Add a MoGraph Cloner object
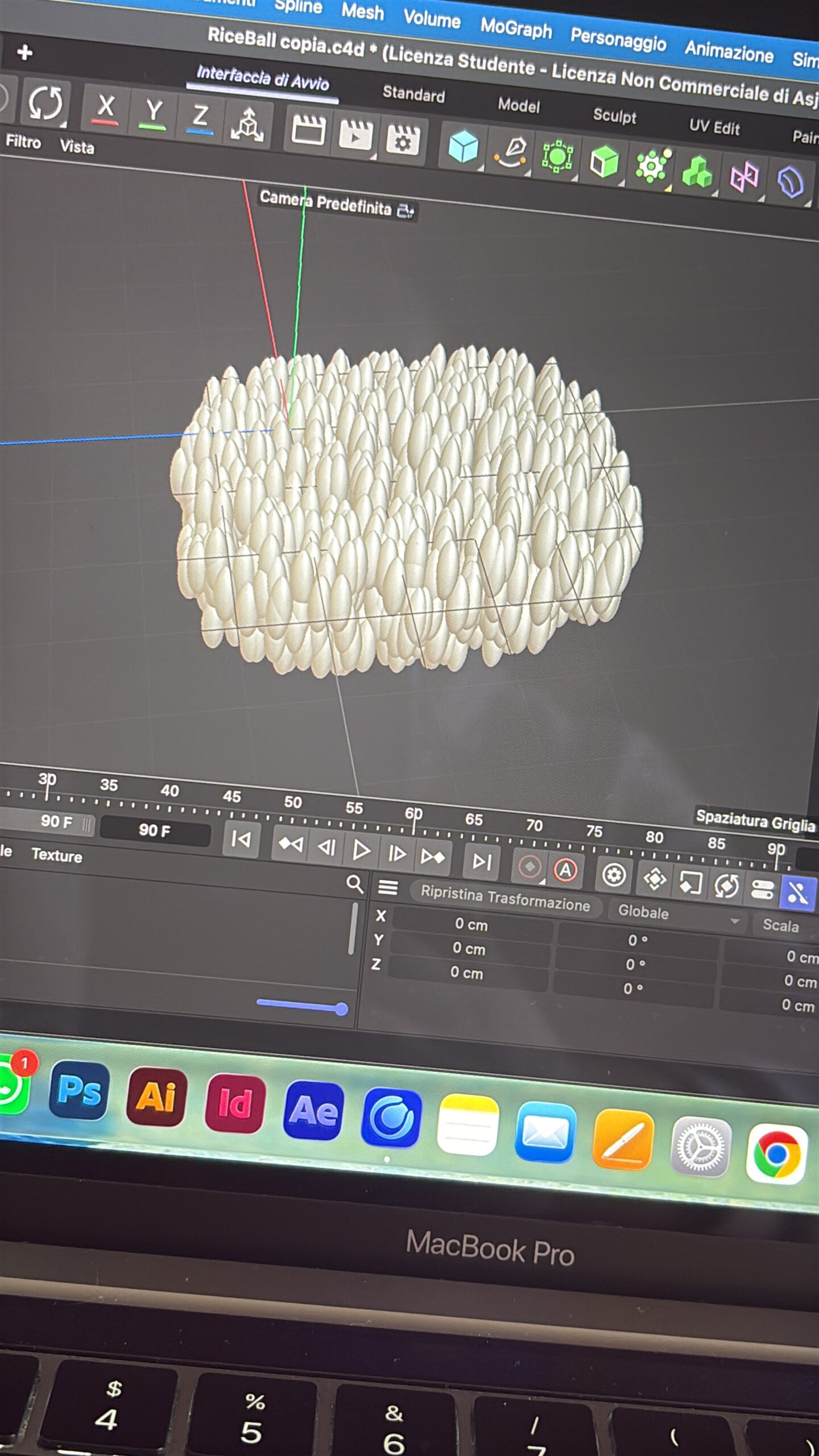Screen dimensions: 819x1456 point(651,167)
